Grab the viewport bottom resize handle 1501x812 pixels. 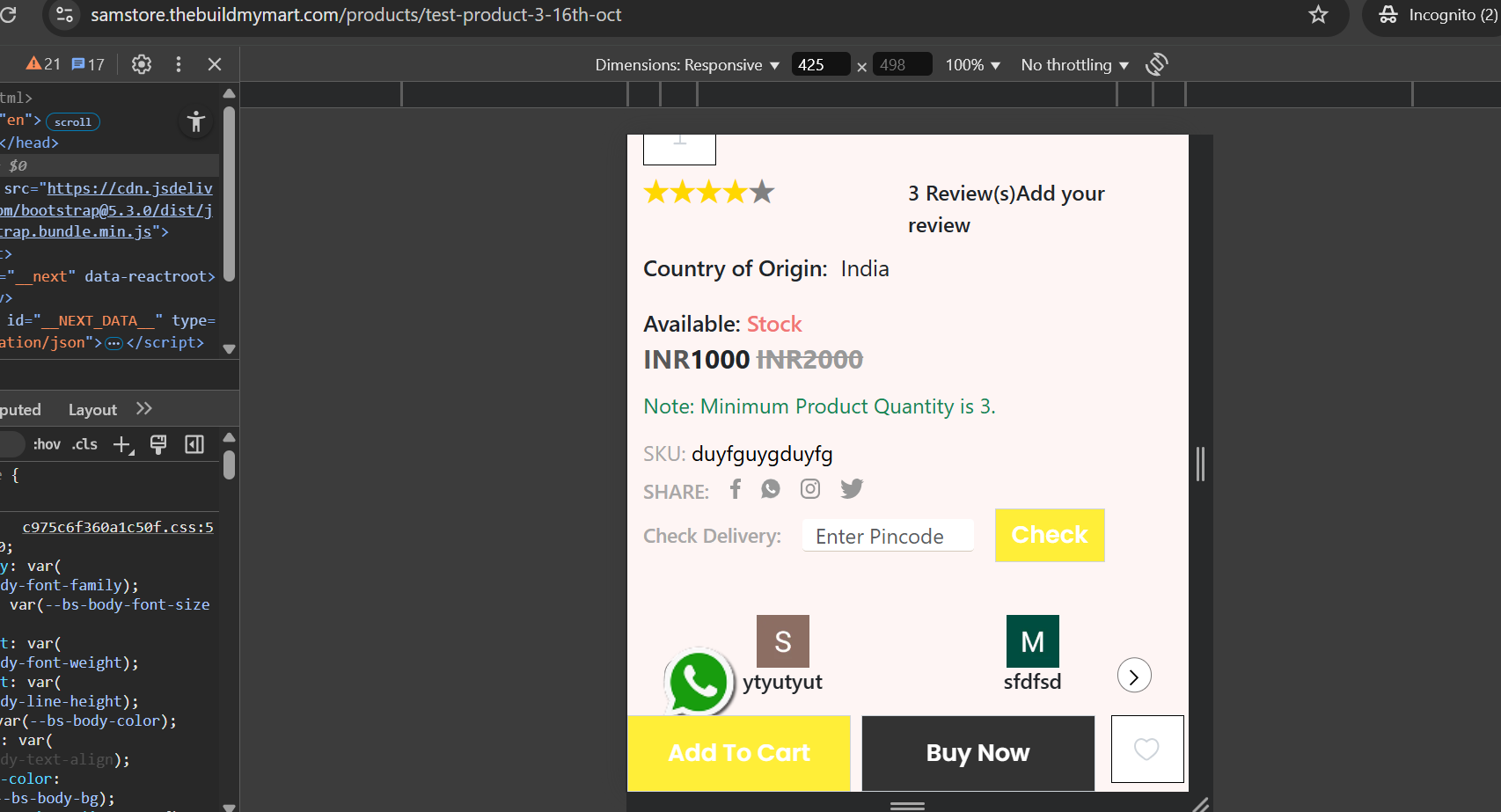tap(907, 805)
